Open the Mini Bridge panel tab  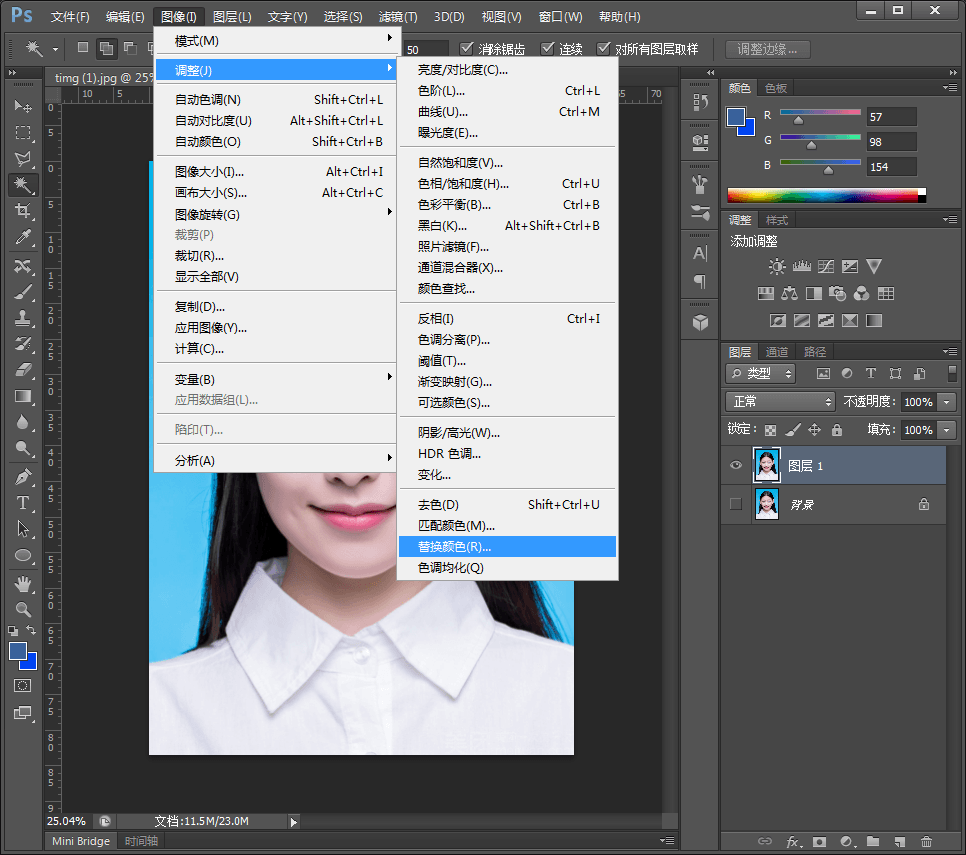click(81, 841)
